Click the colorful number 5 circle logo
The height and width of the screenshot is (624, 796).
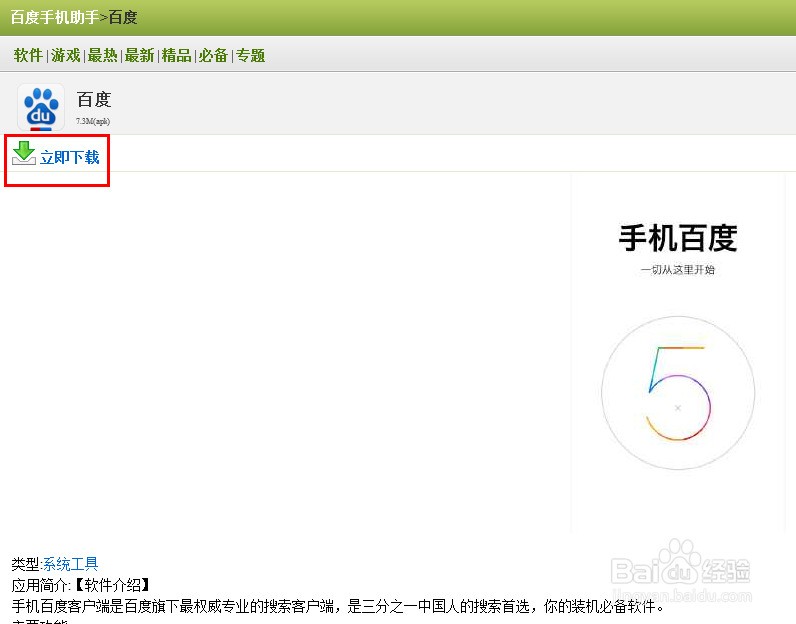[678, 392]
